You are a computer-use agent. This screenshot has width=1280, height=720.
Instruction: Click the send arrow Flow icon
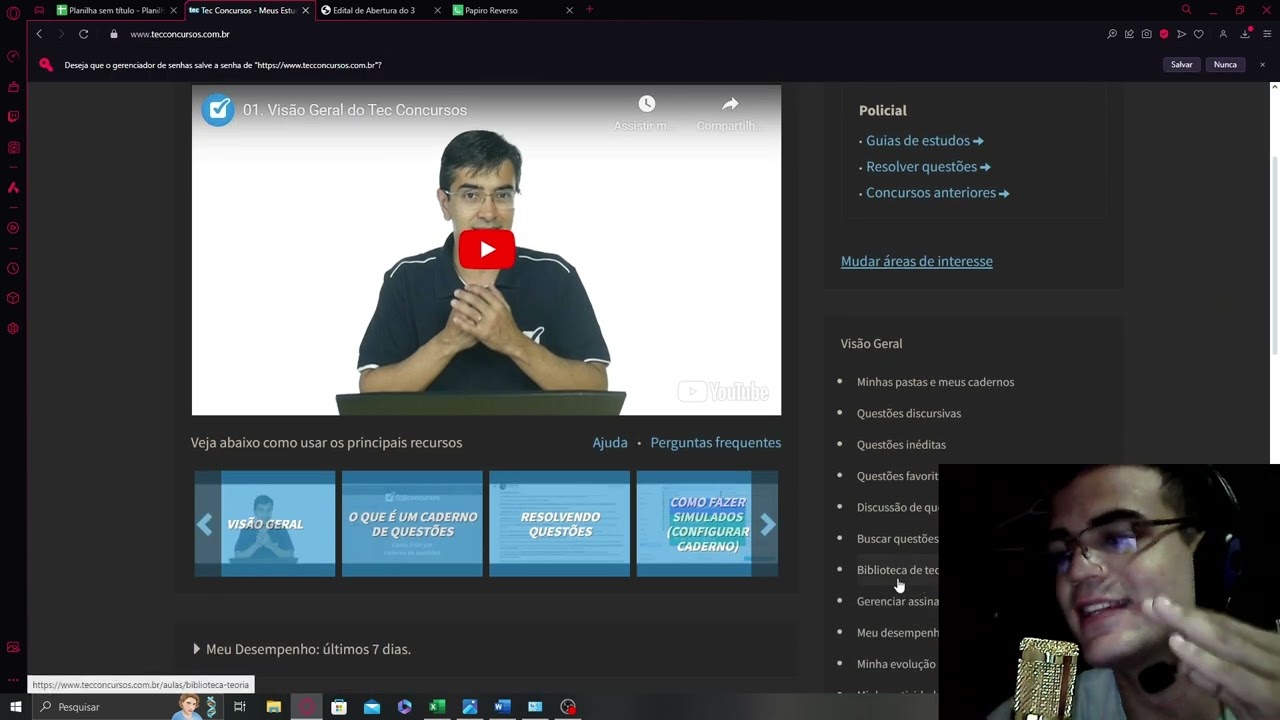[x=1181, y=34]
